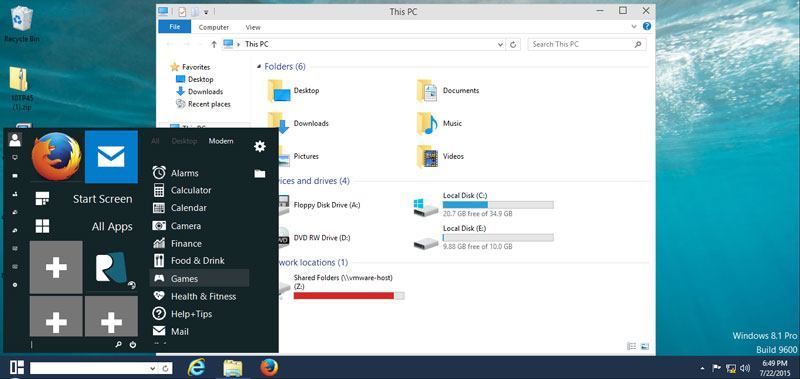Open the Videos folder

click(440, 156)
